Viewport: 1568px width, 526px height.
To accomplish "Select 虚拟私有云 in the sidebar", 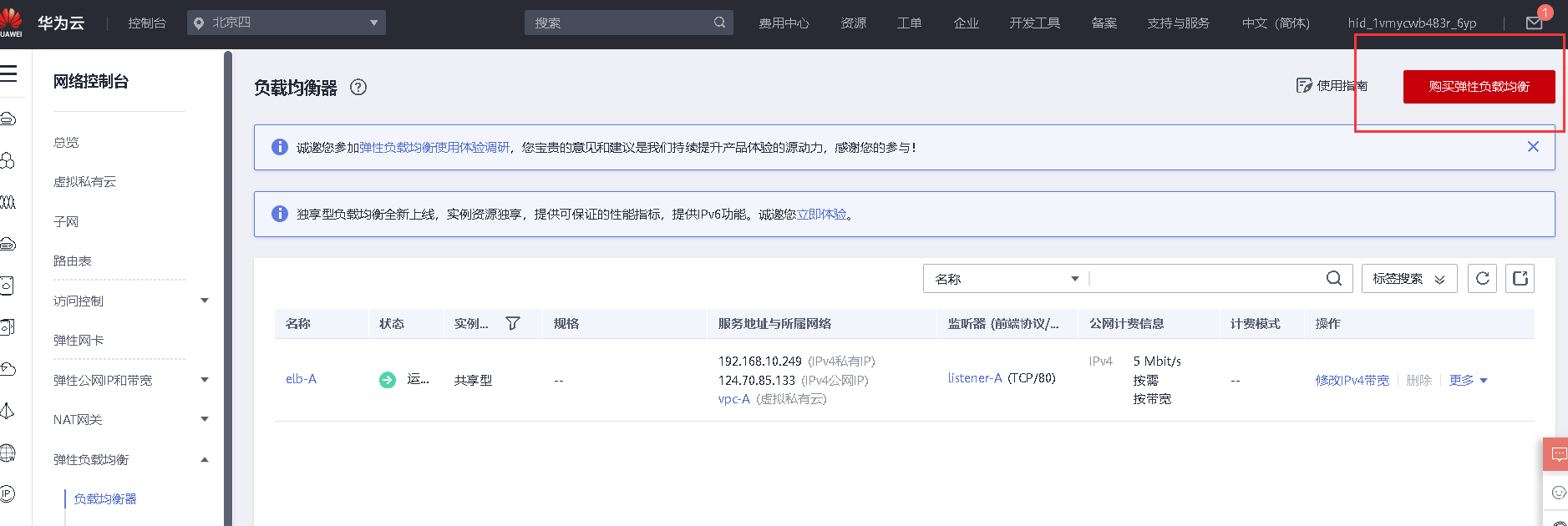I will [x=84, y=182].
